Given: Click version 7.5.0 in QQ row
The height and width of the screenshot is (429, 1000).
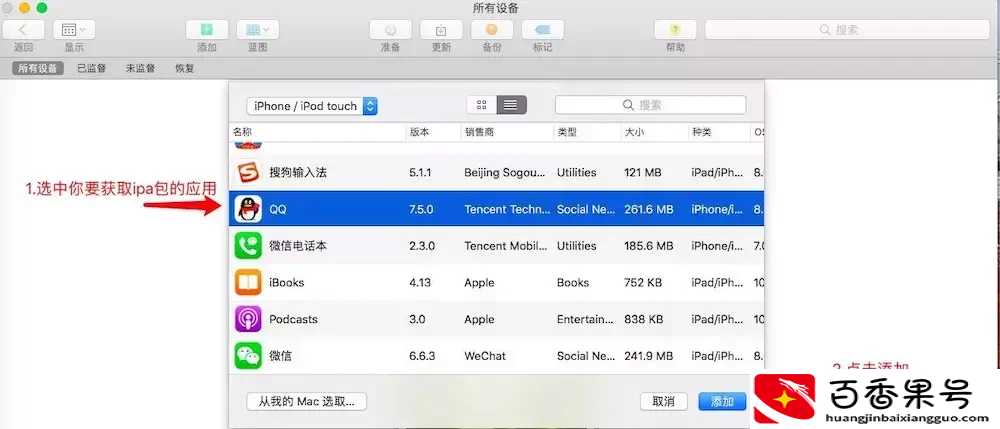Looking at the screenshot, I should coord(421,209).
